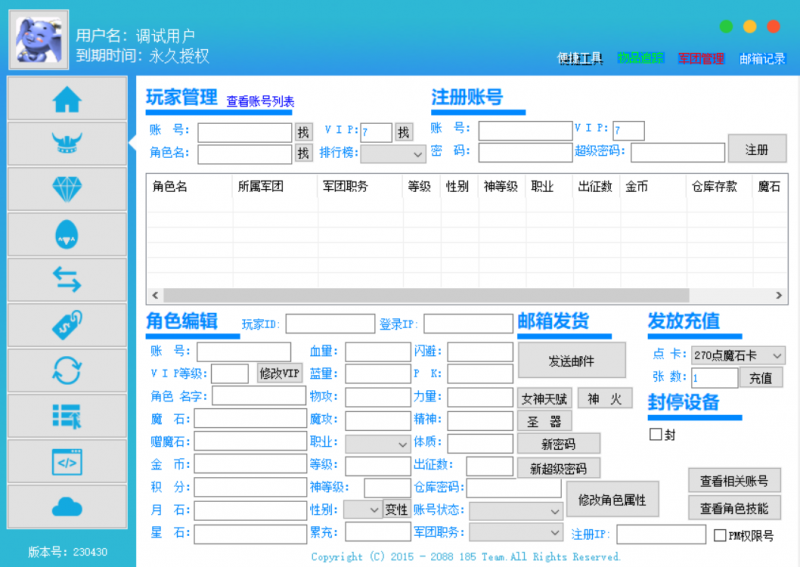Click table scrollbar right arrow
Screen dimensions: 800x567
point(779,295)
